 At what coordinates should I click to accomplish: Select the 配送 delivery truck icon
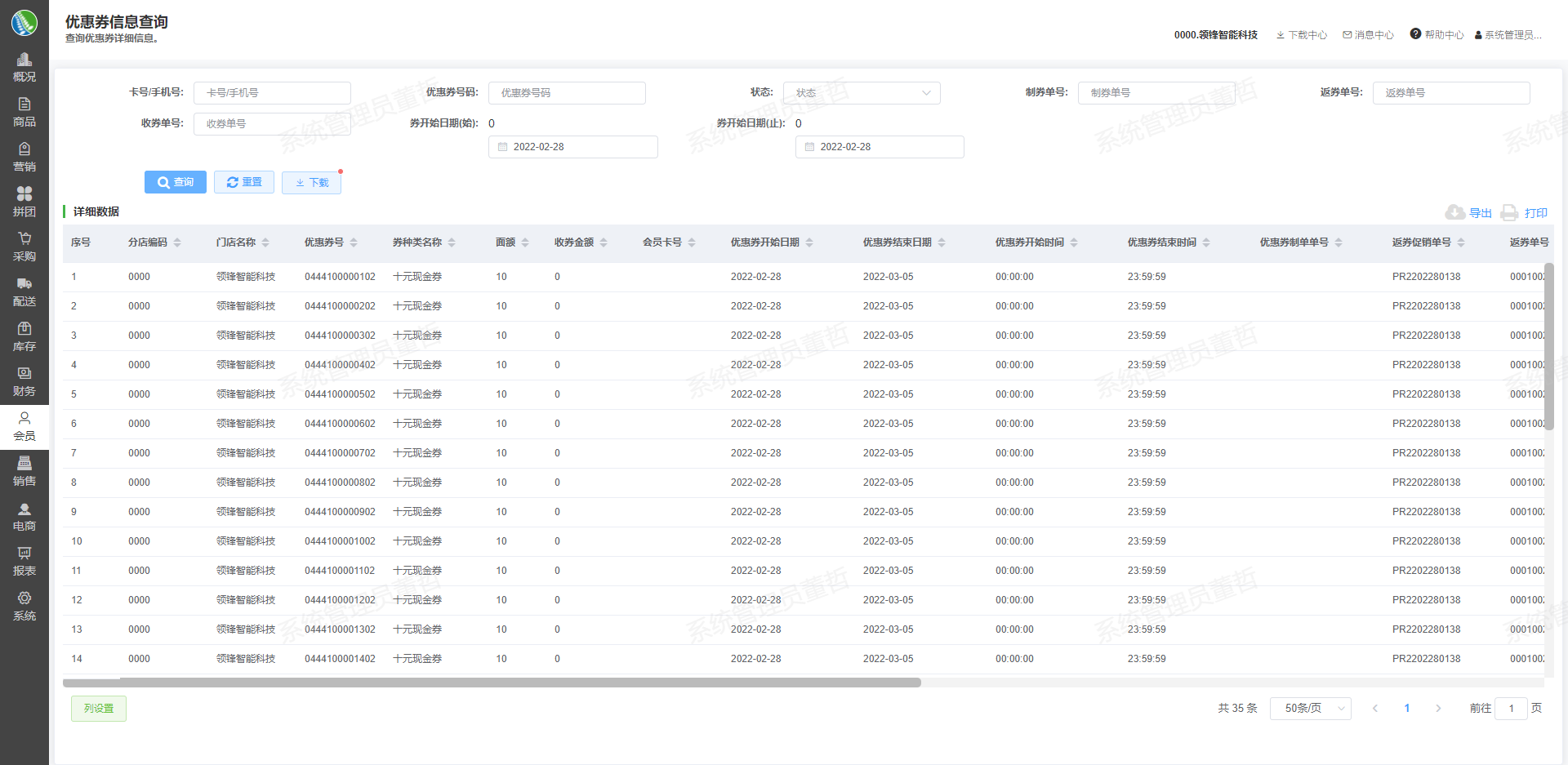24,284
